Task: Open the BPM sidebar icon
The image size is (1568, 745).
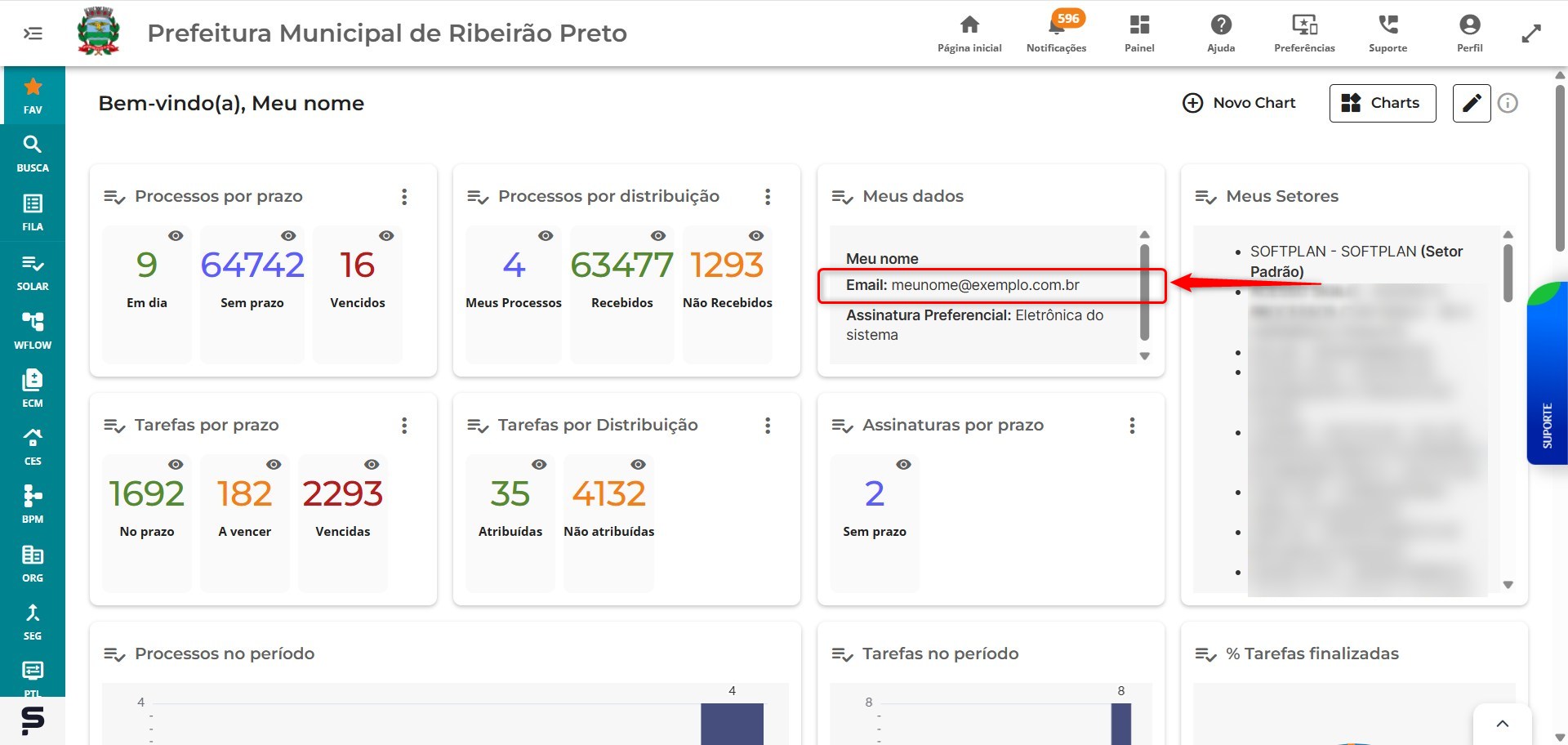Action: (x=33, y=504)
